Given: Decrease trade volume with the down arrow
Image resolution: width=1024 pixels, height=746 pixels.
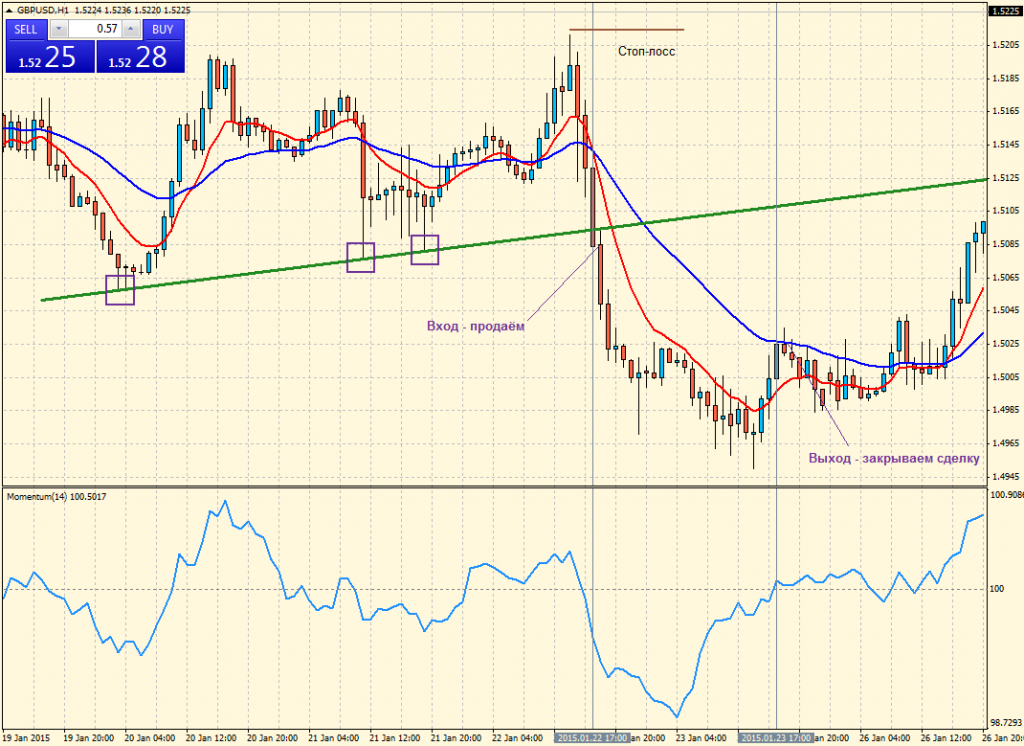Looking at the screenshot, I should [59, 29].
